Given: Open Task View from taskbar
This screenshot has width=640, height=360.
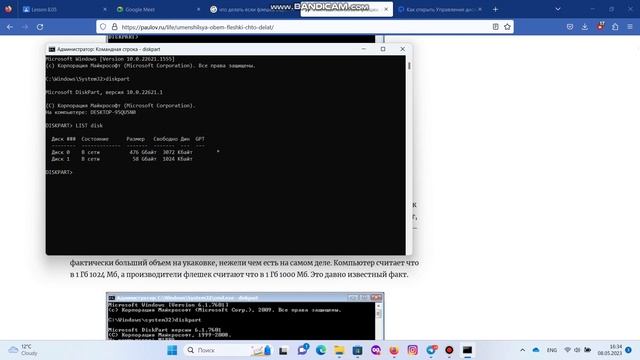Looking at the screenshot, I should pos(283,350).
